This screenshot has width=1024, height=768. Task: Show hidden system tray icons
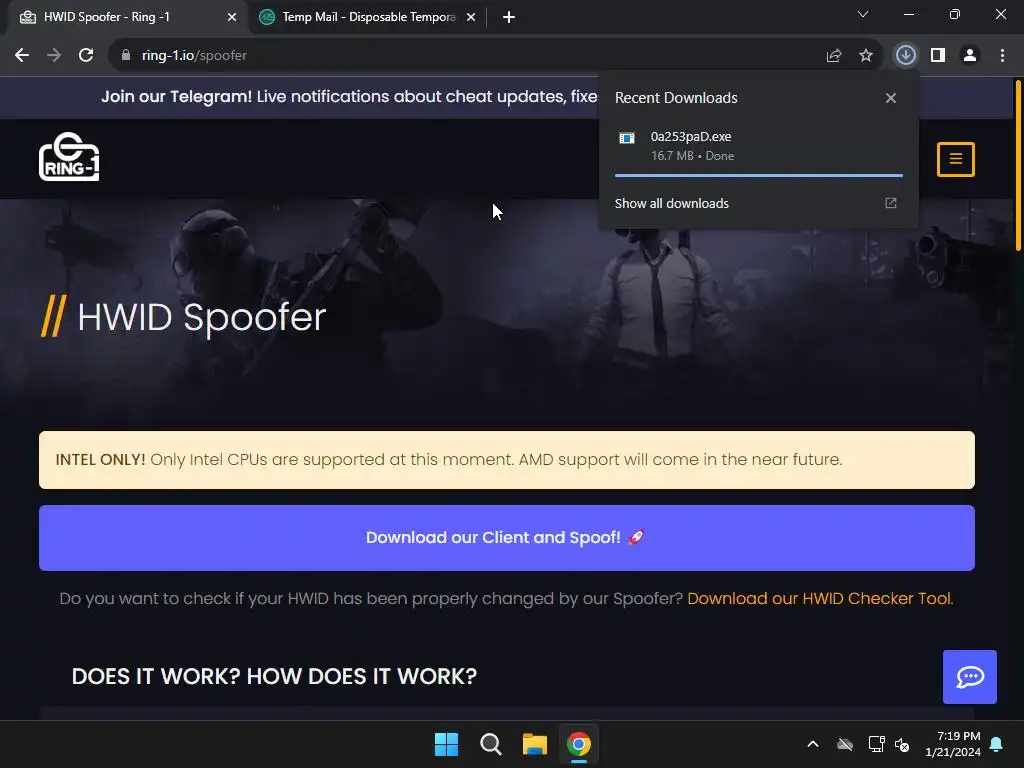[813, 744]
